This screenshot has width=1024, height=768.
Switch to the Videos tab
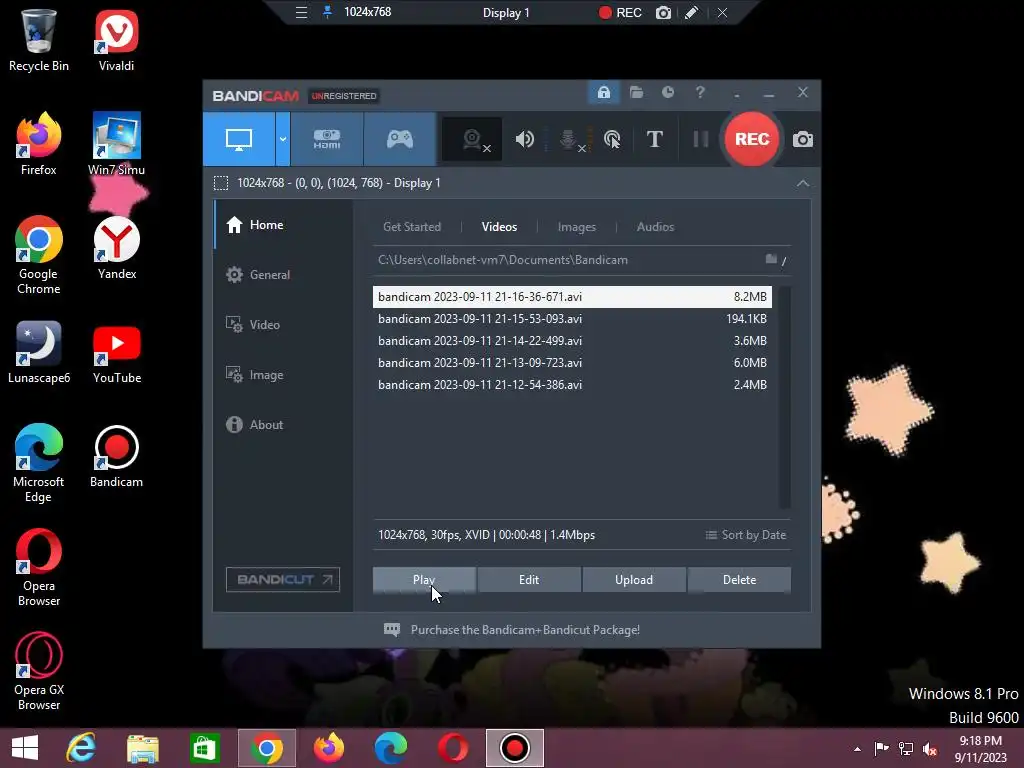pyautogui.click(x=499, y=227)
